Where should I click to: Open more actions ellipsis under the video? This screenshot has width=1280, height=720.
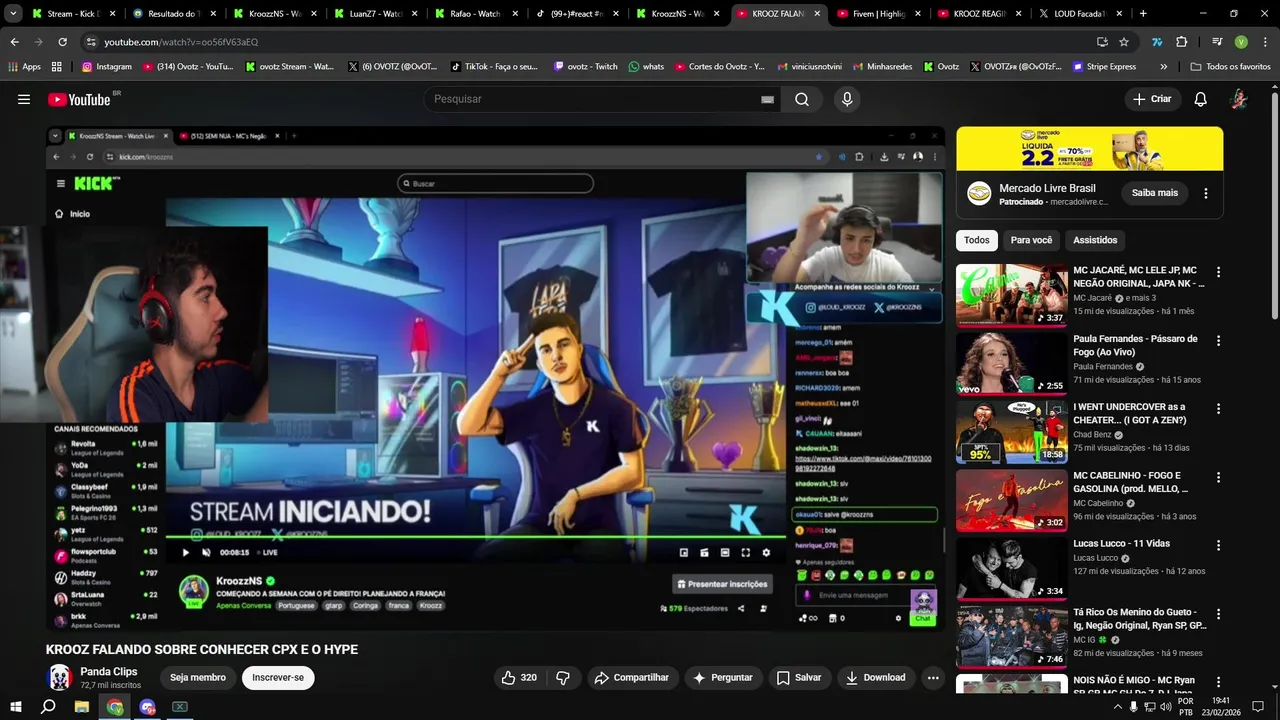pos(933,677)
